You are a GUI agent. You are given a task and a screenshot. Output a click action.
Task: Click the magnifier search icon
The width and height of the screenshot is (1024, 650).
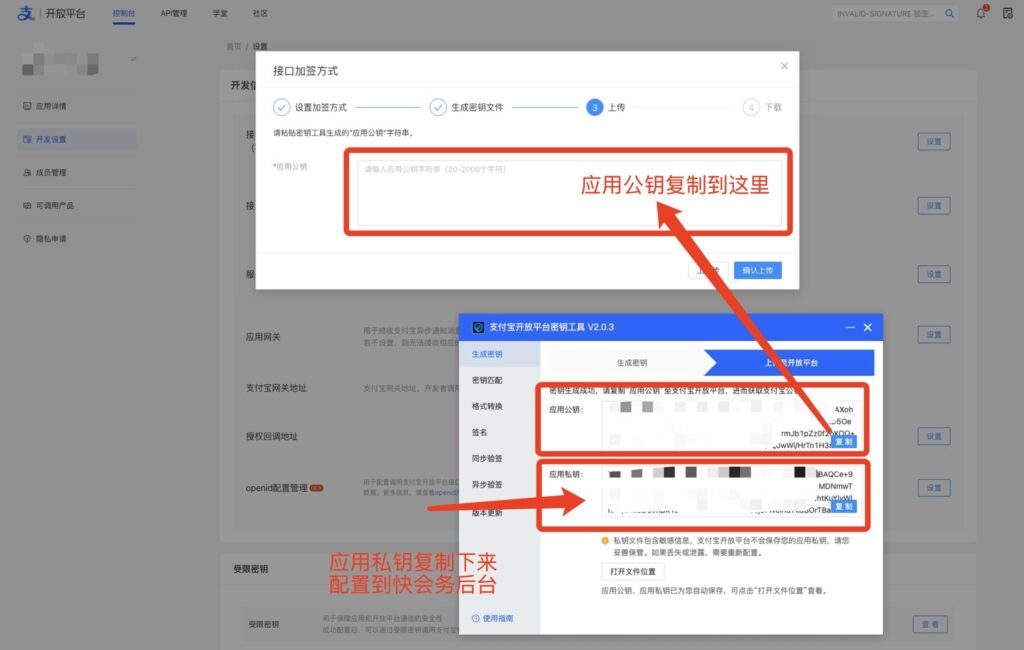[950, 13]
